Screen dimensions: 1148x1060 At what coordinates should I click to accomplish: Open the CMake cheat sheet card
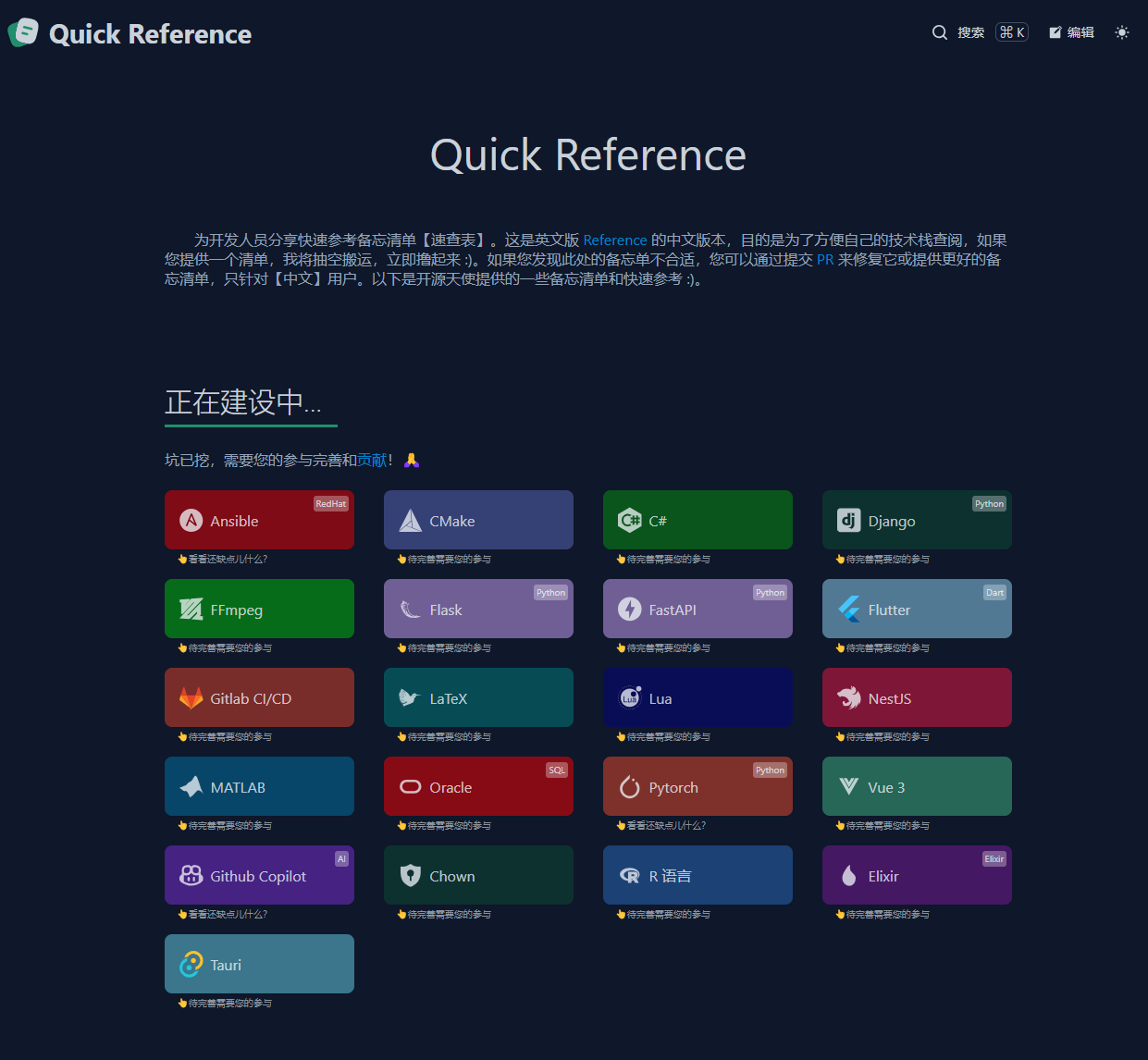(x=478, y=520)
